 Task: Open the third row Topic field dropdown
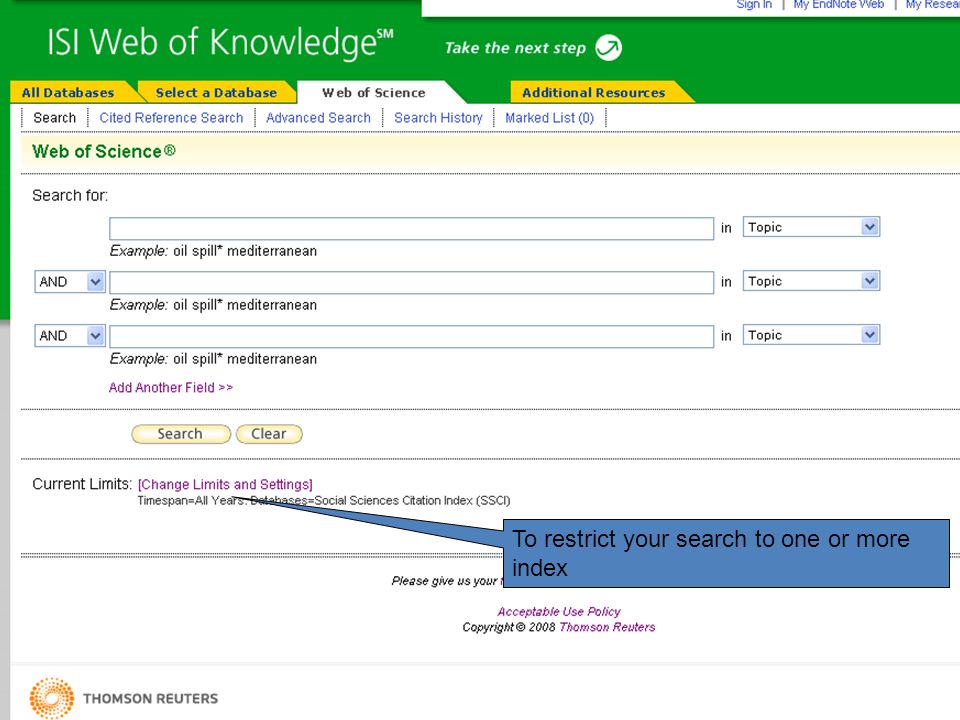coord(811,335)
